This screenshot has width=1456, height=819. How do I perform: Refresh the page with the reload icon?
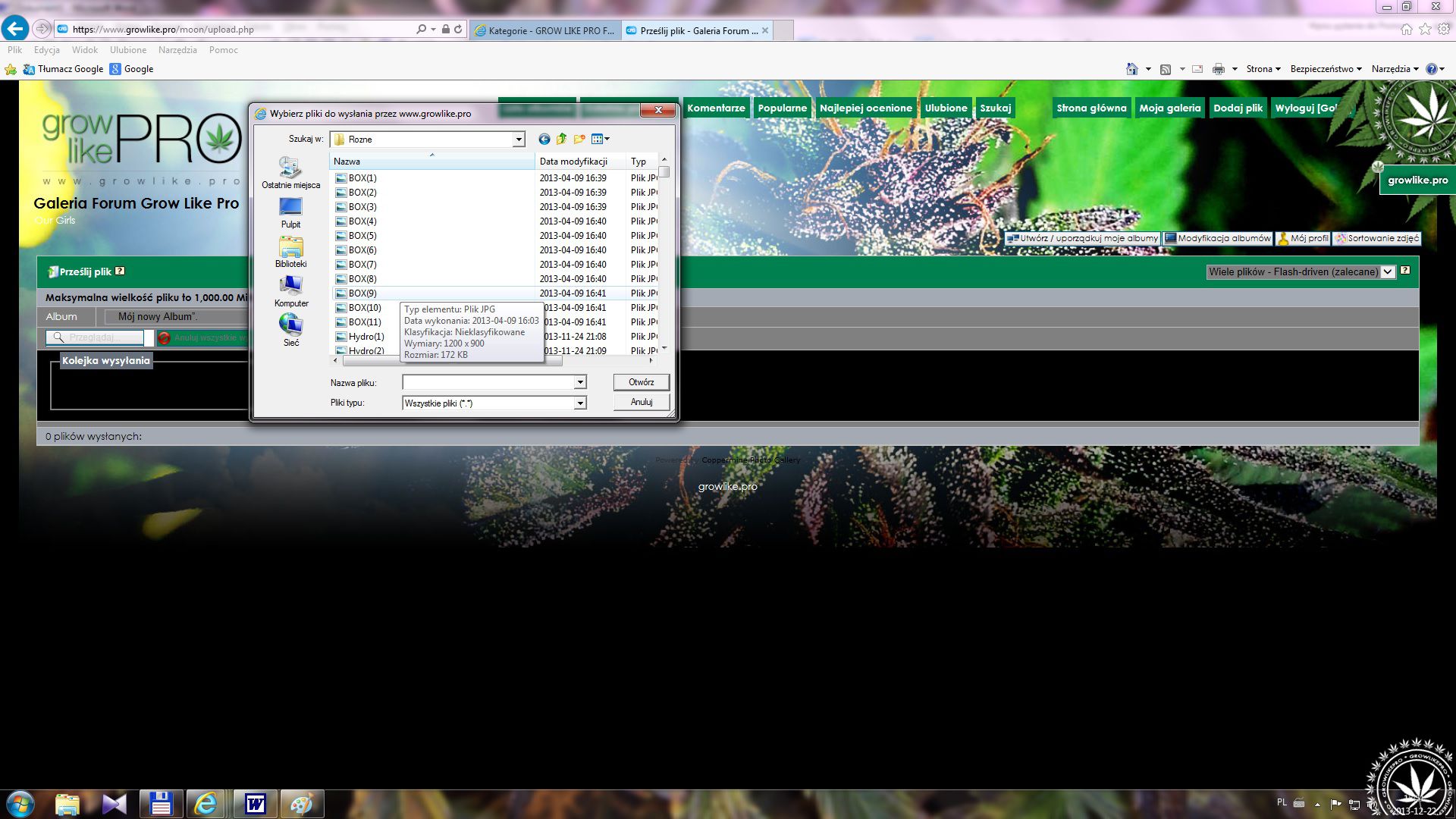point(458,29)
